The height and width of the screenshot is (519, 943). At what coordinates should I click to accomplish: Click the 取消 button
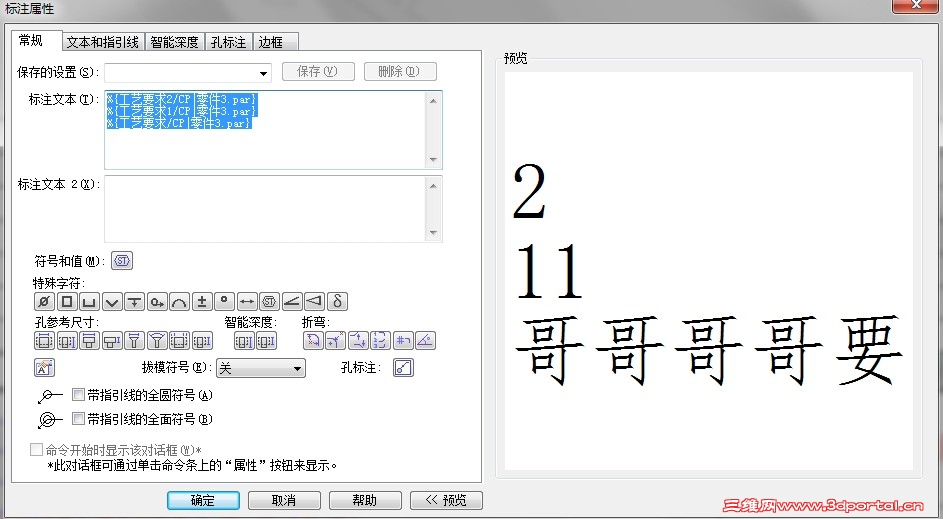(x=284, y=500)
